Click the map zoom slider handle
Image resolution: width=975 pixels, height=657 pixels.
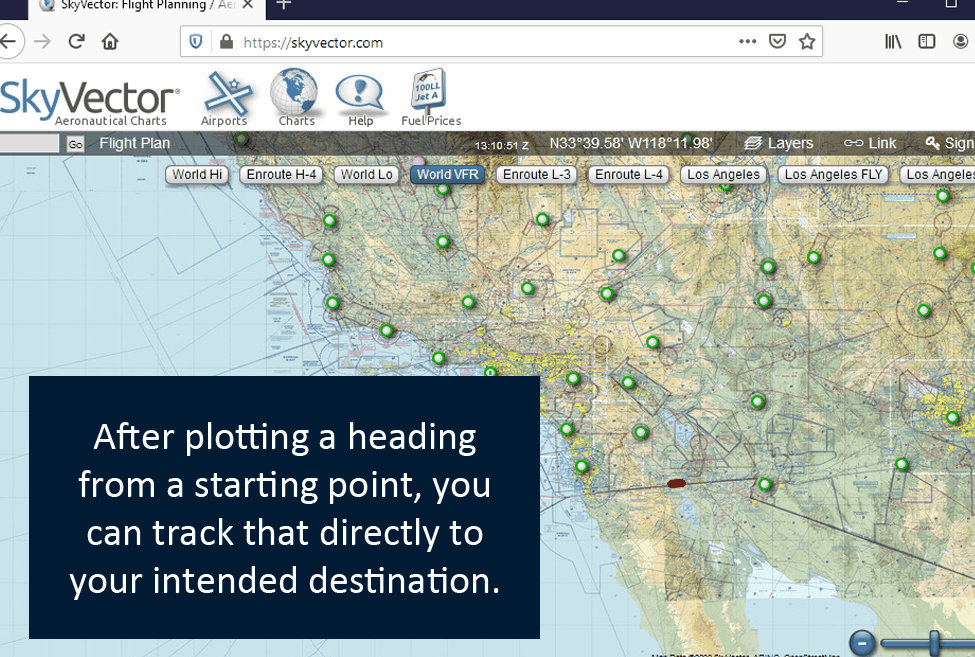click(934, 643)
